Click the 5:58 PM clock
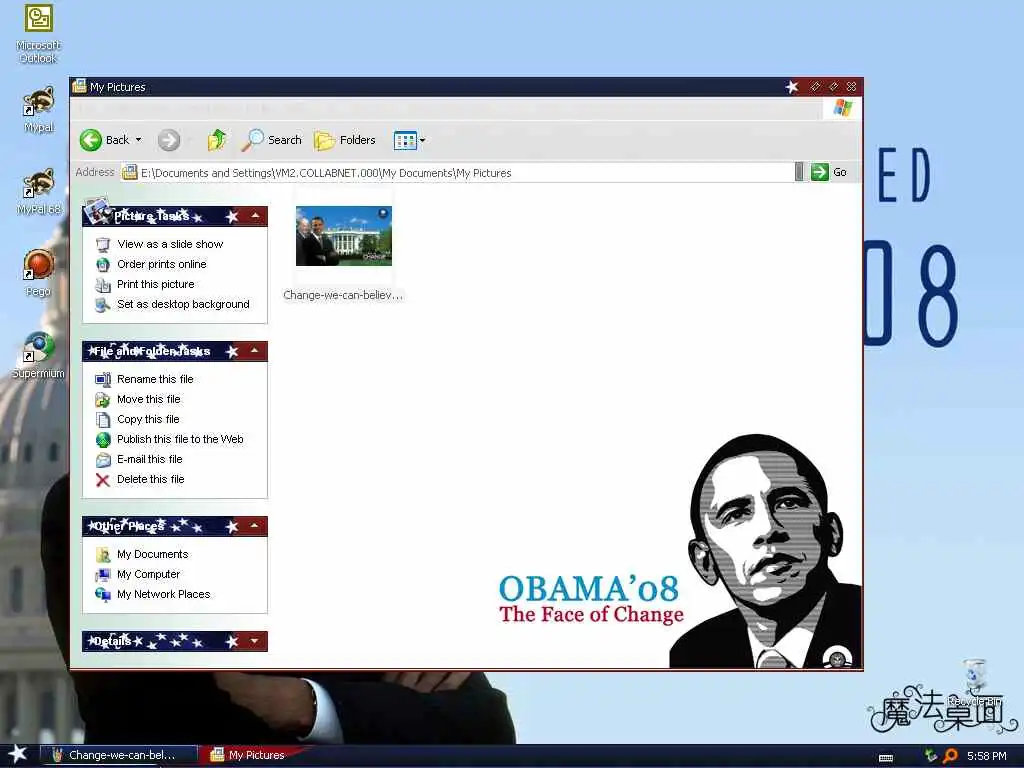 [x=986, y=756]
